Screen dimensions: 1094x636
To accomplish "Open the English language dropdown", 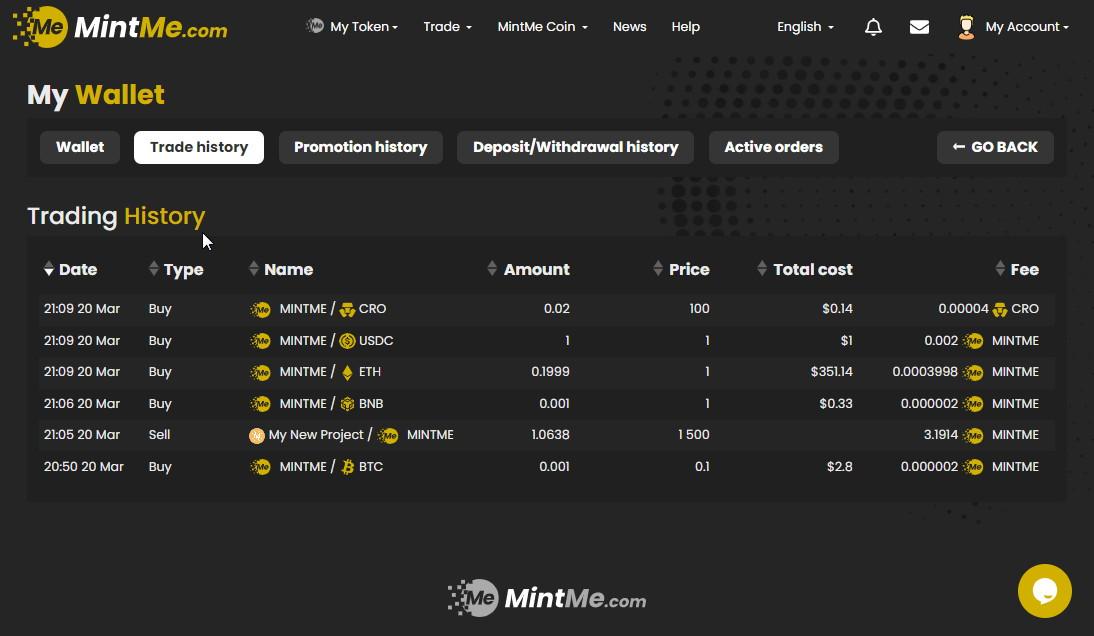I will pyautogui.click(x=805, y=27).
